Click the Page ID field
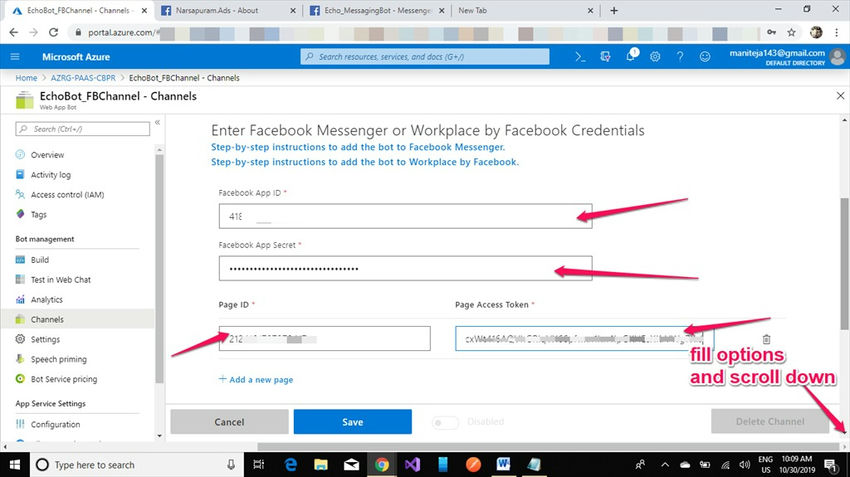 [325, 339]
